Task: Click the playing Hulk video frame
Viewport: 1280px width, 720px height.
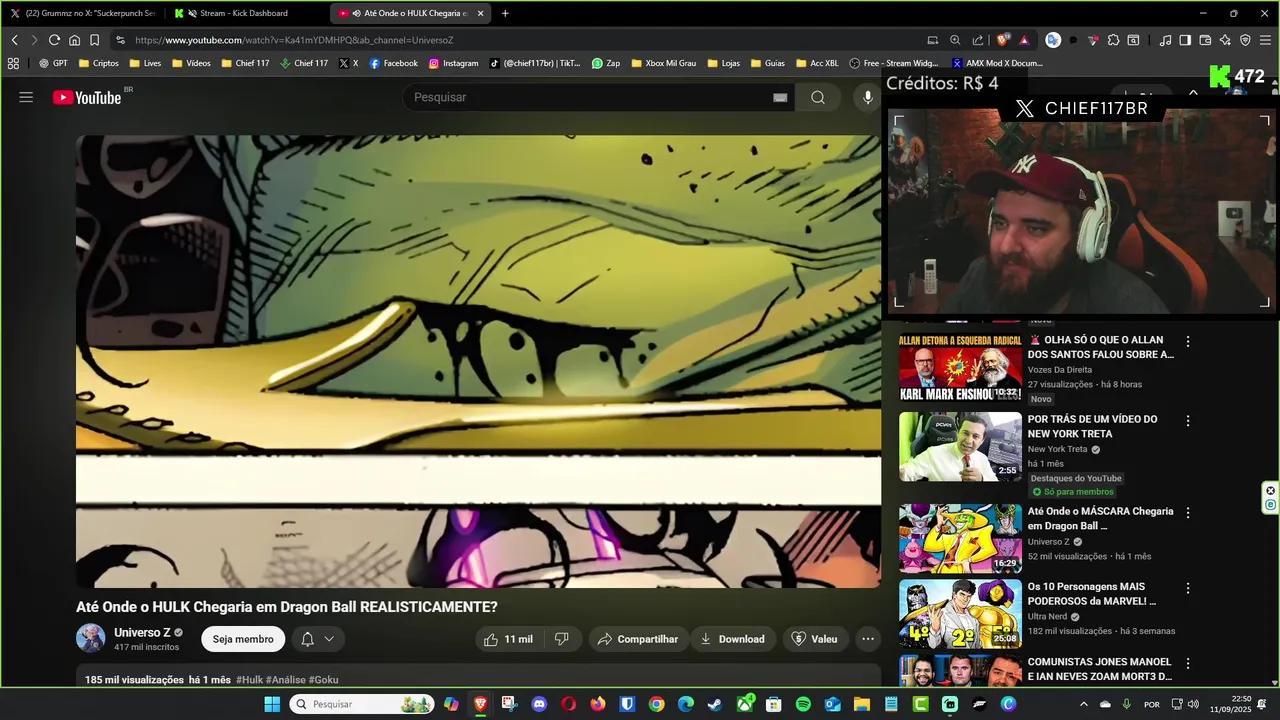Action: point(478,362)
